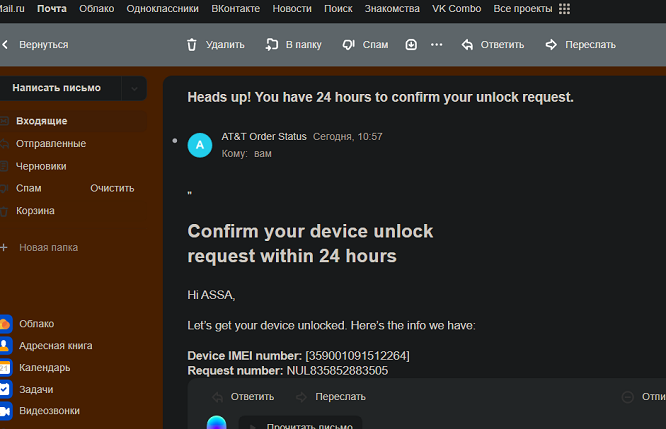The width and height of the screenshot is (666, 429).
Task: Click the reply arrow icon in top toolbar
Action: point(467,45)
